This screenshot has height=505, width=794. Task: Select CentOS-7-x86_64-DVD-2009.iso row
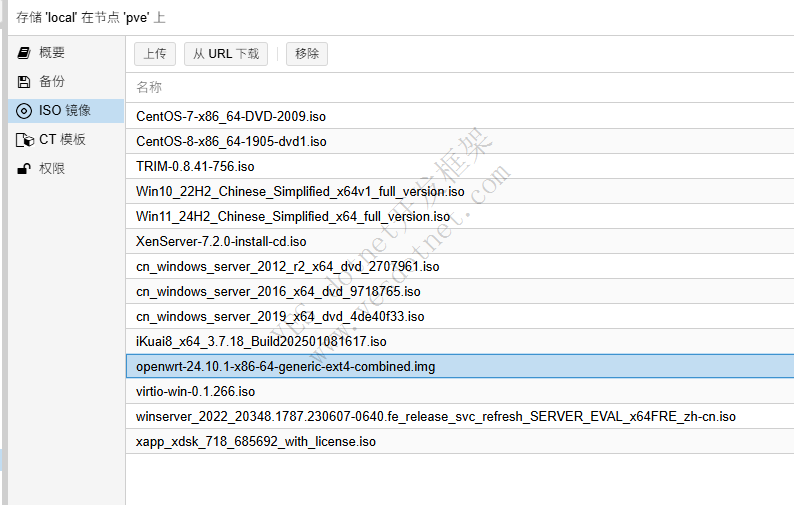[x=460, y=116]
